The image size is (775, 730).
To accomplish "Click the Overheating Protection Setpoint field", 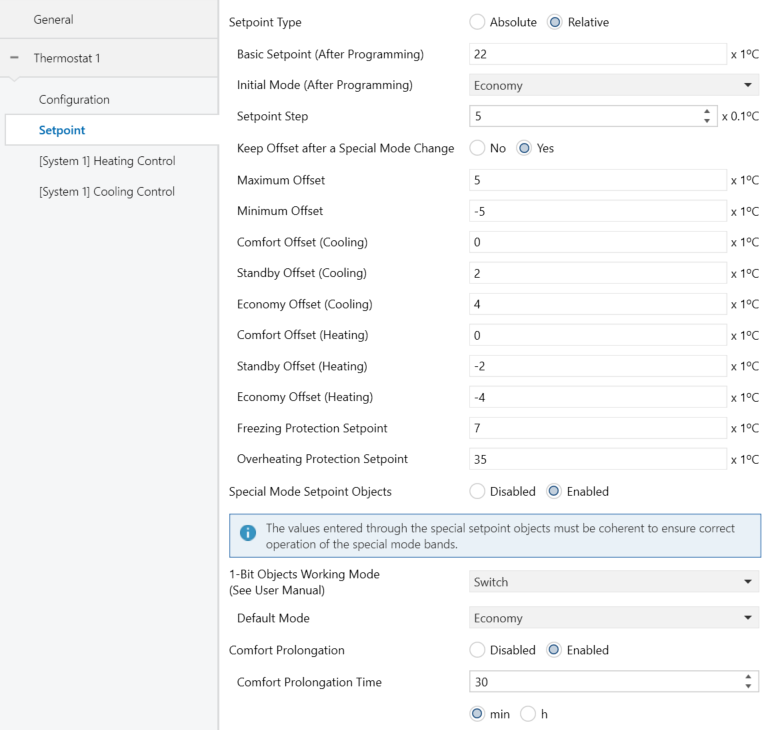I will (x=598, y=459).
